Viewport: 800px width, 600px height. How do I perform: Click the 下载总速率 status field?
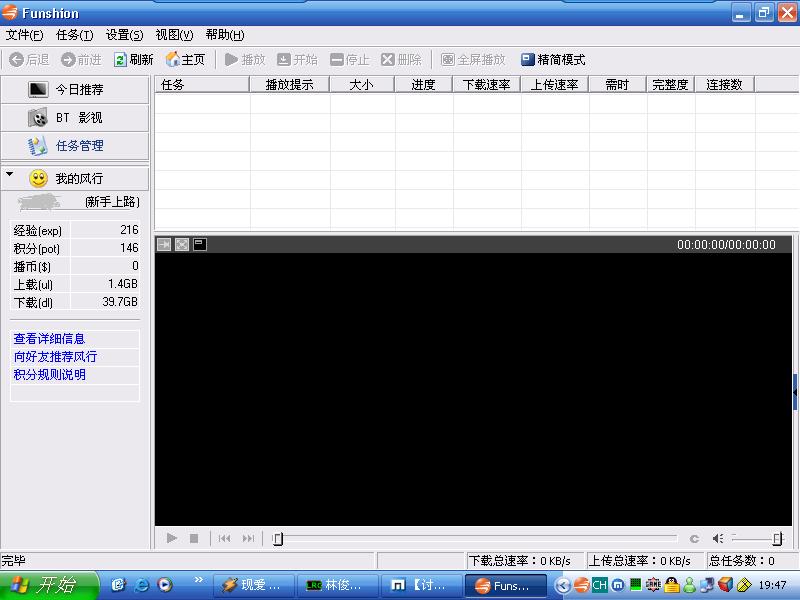point(524,561)
